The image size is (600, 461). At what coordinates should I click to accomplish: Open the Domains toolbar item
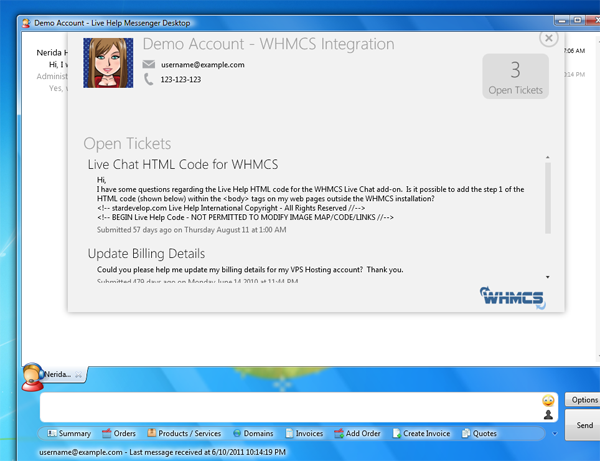pyautogui.click(x=253, y=433)
